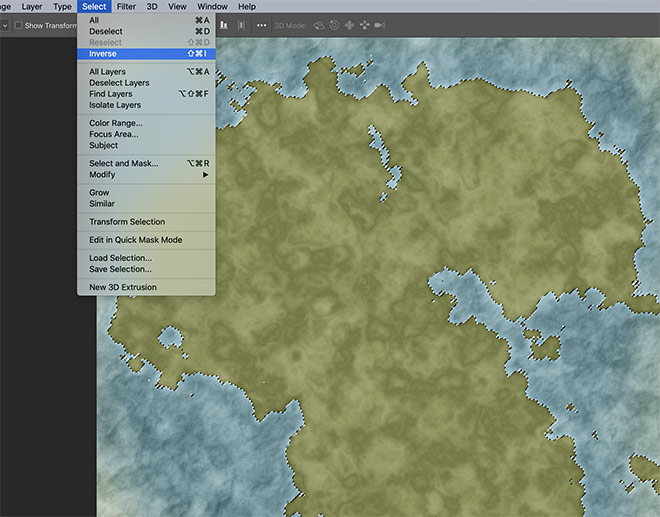660x517 pixels.
Task: Click Color Range... in Select menu
Action: click(115, 123)
